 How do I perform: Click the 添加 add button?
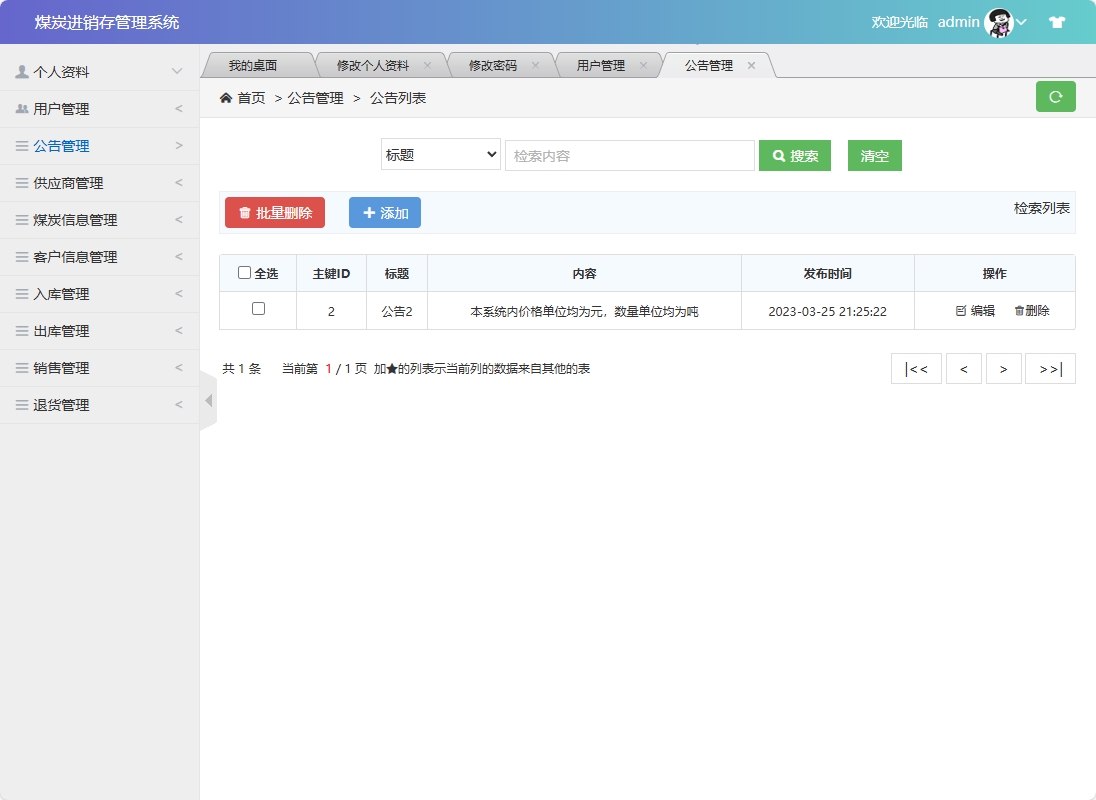pyautogui.click(x=384, y=212)
